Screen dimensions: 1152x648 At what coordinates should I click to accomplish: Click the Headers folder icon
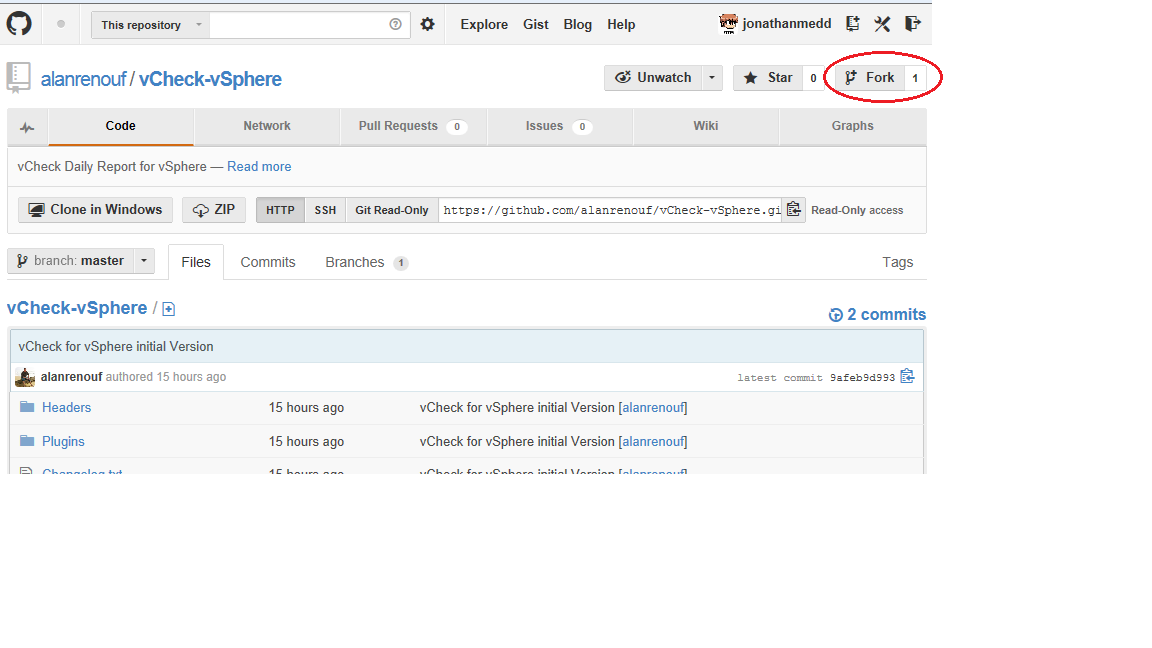point(27,407)
